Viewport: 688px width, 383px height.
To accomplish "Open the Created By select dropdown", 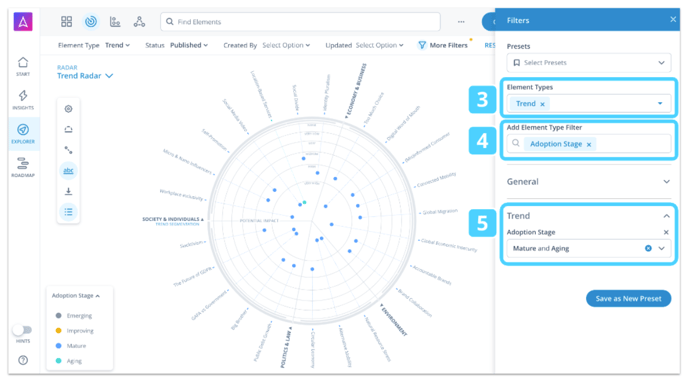I will point(286,45).
